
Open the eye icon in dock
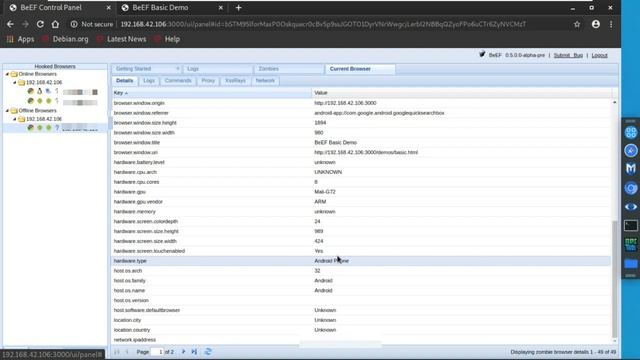coord(631,207)
